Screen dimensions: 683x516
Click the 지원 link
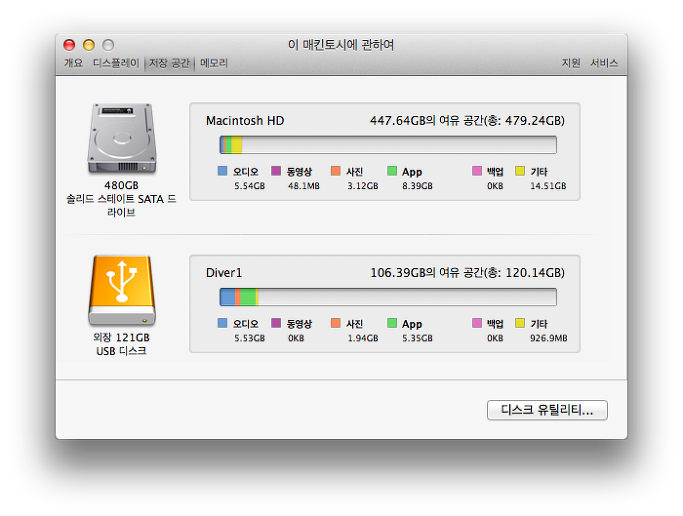(570, 63)
